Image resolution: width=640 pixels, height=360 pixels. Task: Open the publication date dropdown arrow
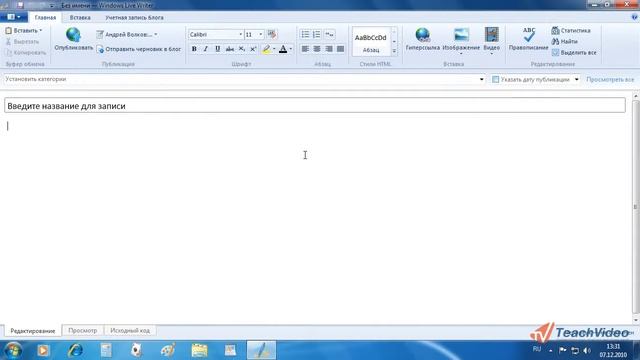[x=576, y=80]
